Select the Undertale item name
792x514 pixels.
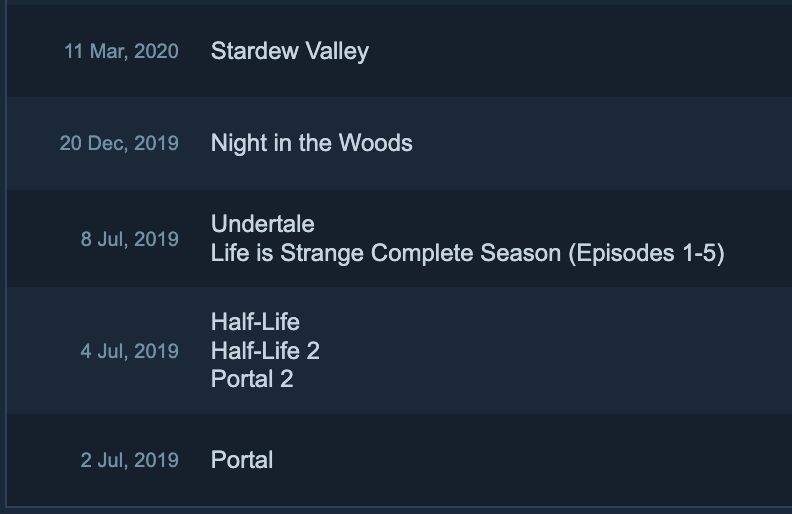pyautogui.click(x=263, y=224)
